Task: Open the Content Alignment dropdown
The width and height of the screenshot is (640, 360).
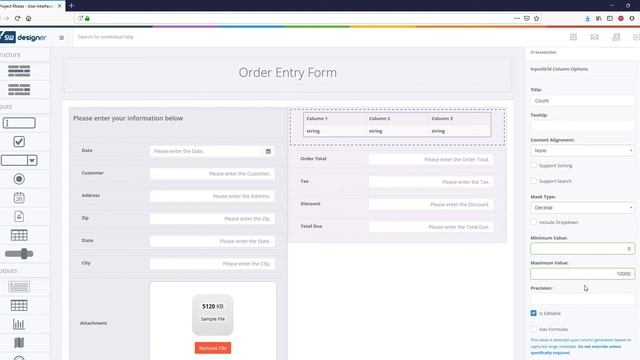Action: coord(582,151)
